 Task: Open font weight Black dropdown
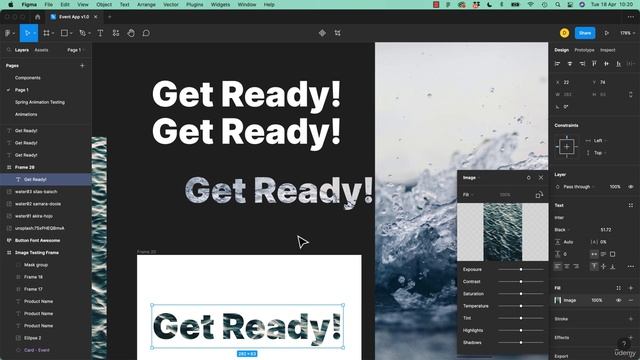pos(562,230)
